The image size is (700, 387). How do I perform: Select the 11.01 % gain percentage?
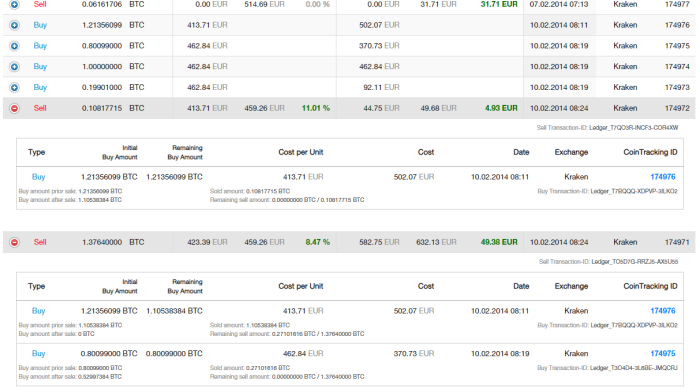point(316,108)
